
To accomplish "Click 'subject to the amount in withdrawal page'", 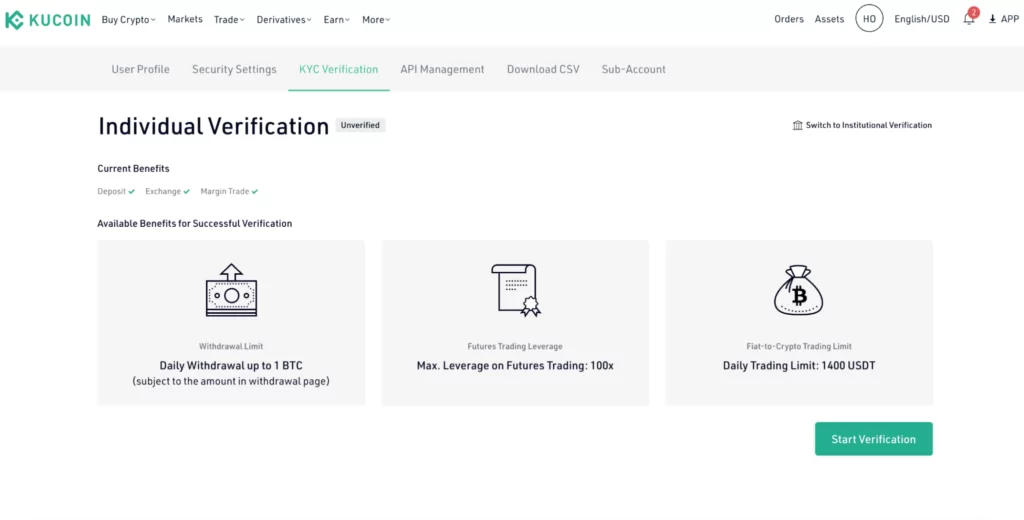I will (x=231, y=381).
